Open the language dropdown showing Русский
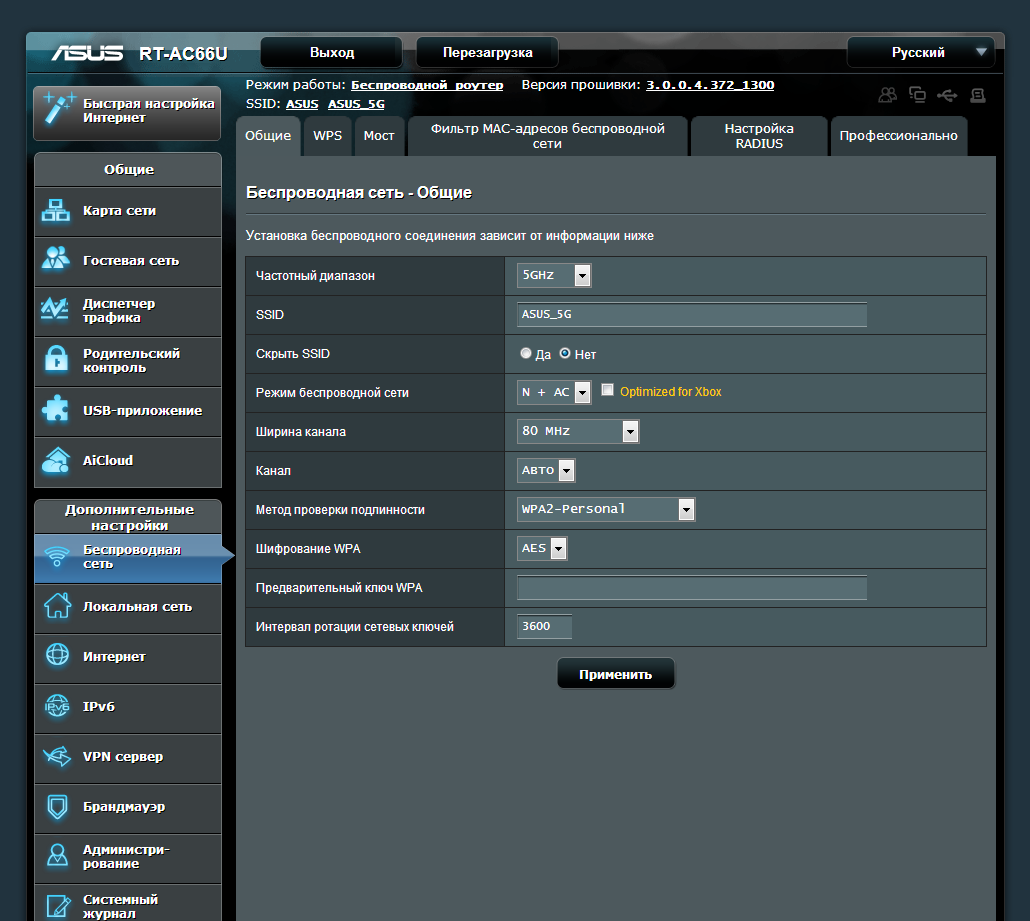 (x=920, y=53)
